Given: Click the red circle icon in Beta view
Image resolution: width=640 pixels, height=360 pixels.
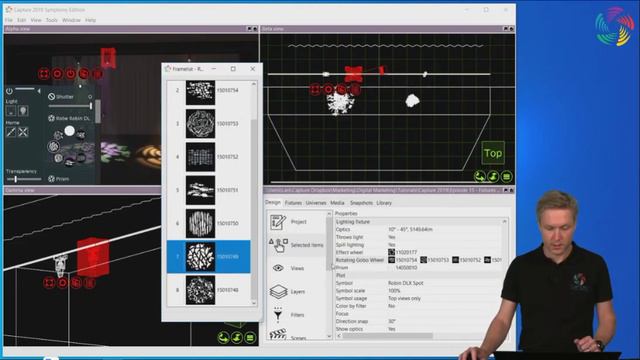Looking at the screenshot, I should (x=328, y=89).
